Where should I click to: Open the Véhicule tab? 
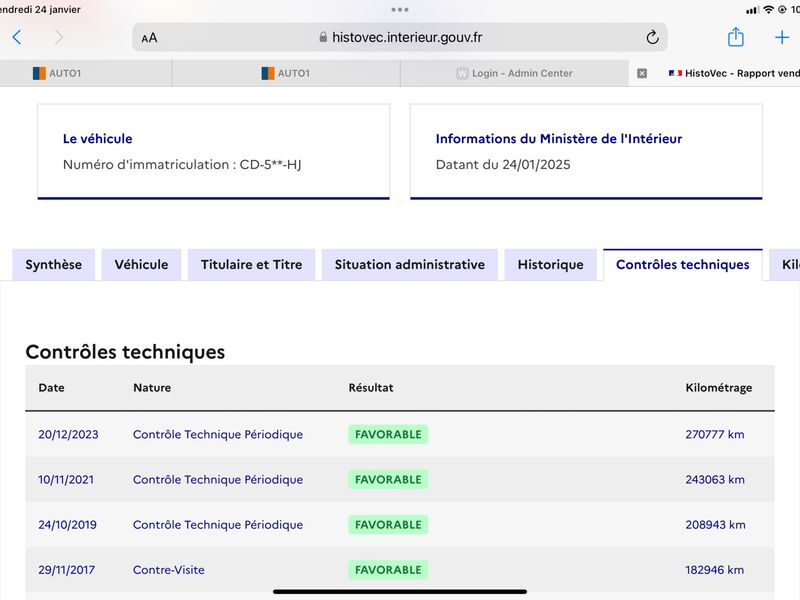pyautogui.click(x=141, y=265)
